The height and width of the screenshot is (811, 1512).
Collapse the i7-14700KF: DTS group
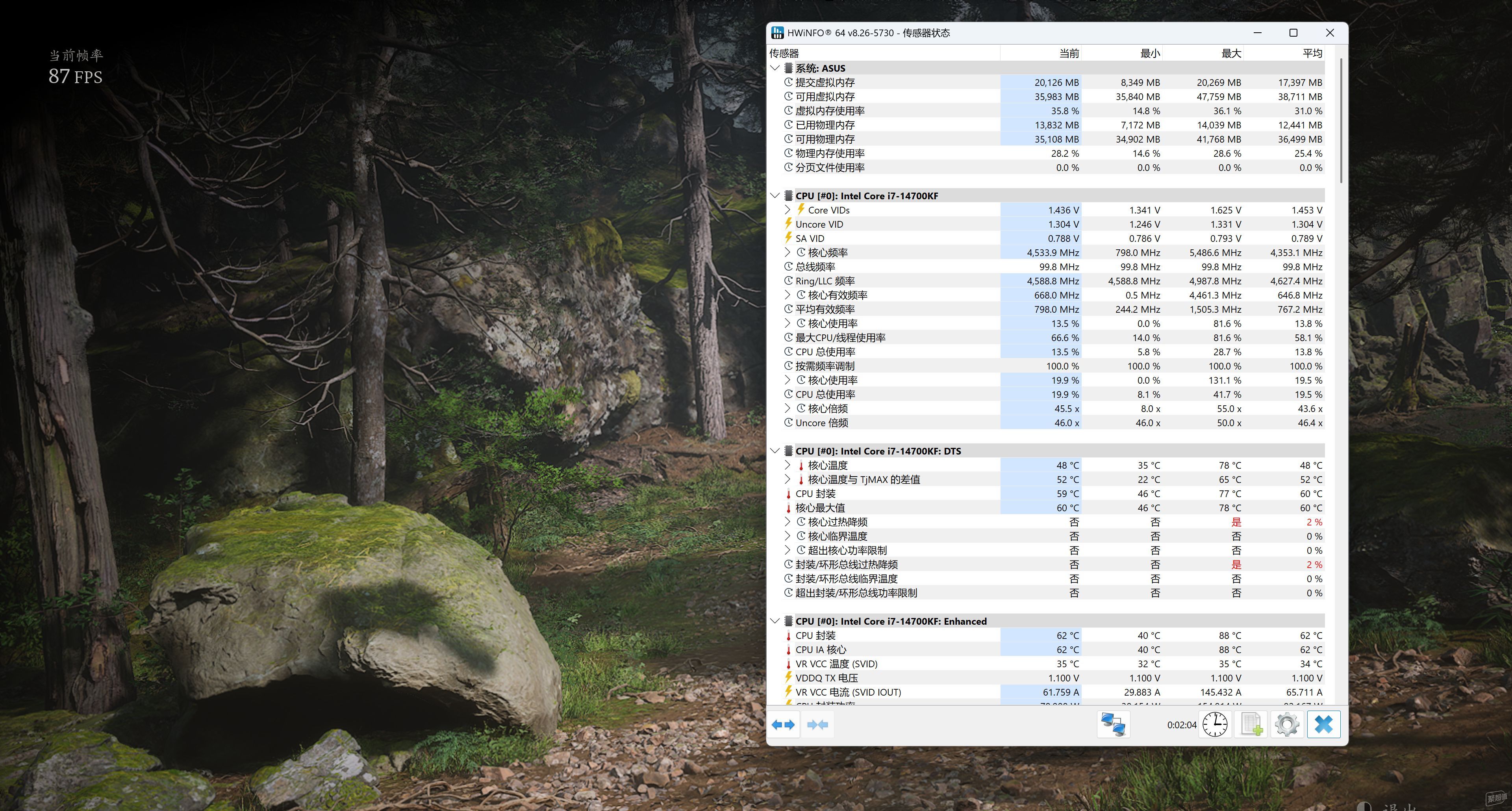click(775, 451)
